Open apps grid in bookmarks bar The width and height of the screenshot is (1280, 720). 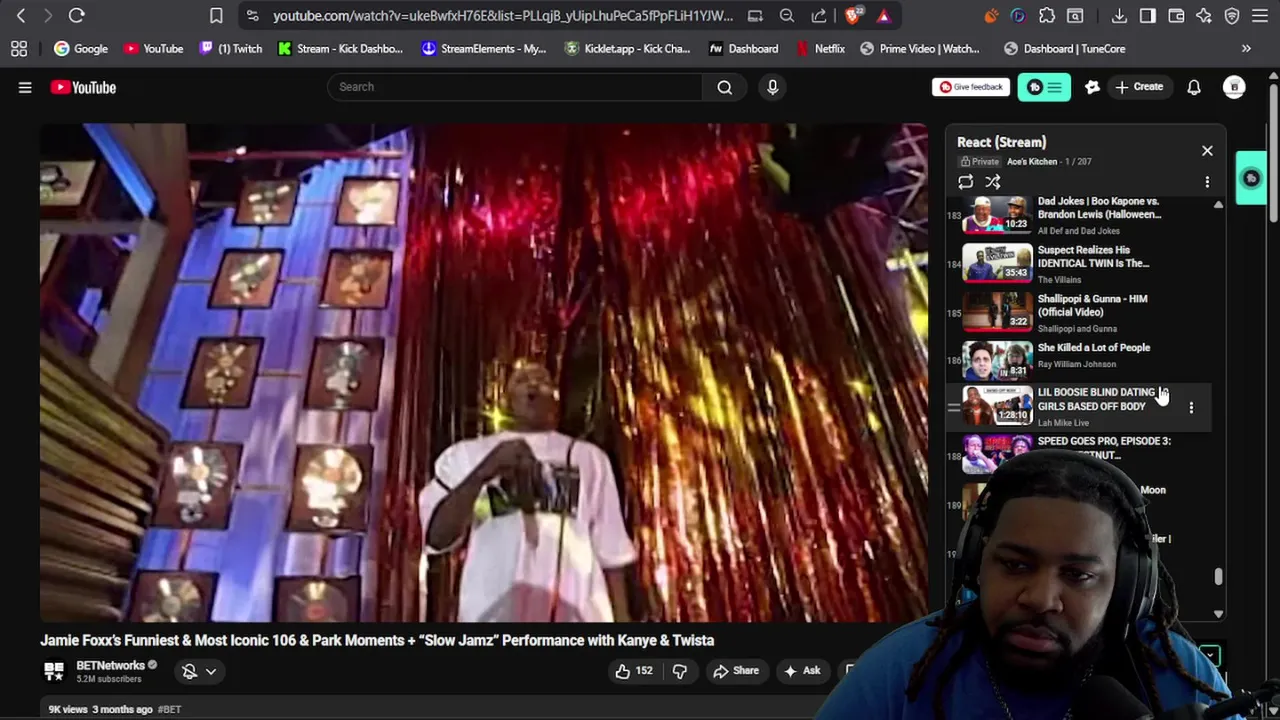coord(19,48)
